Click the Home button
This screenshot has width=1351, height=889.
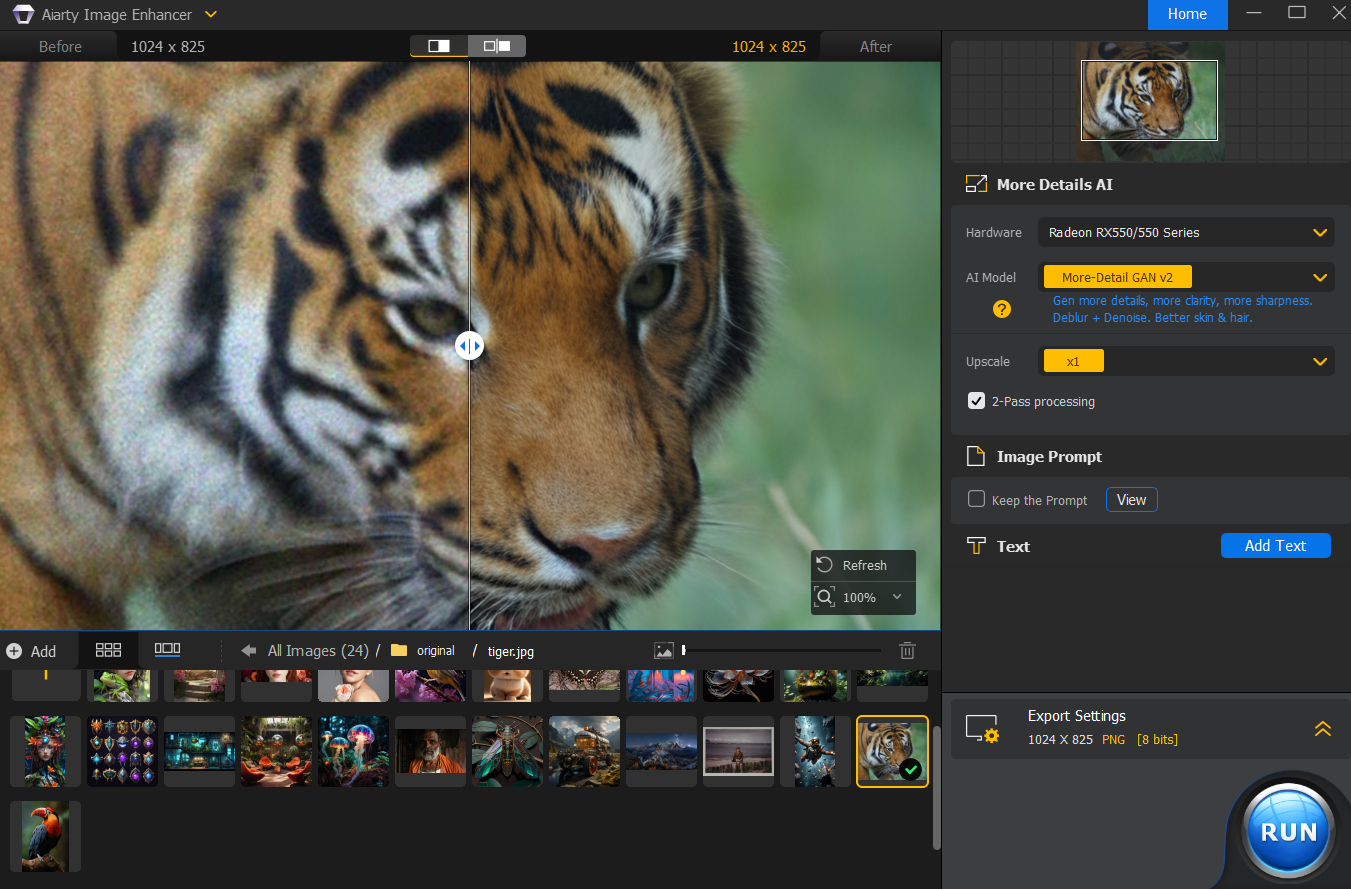tap(1187, 14)
